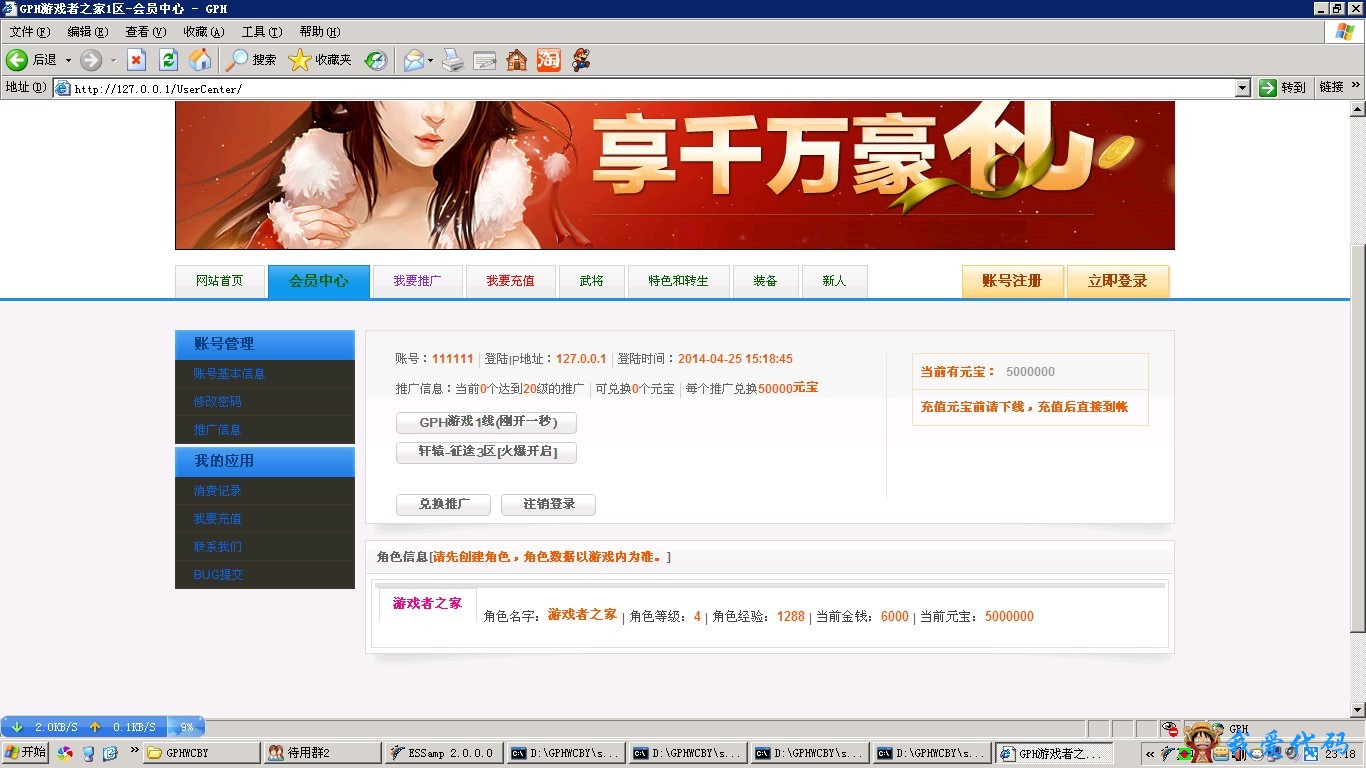Expand the Back button history dropdown
The height and width of the screenshot is (768, 1366).
tap(68, 60)
